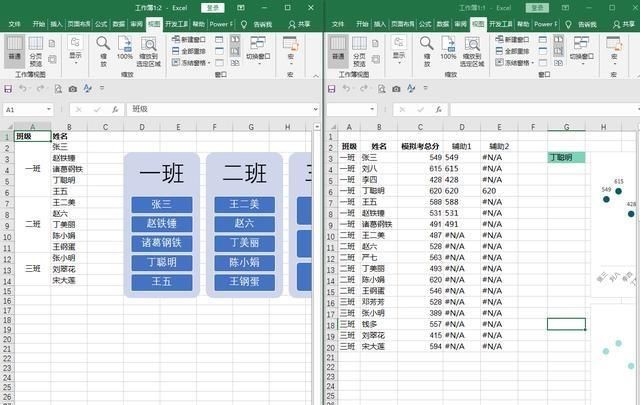Toggle 并排查看 side-by-side icon in left window
The image size is (640, 405).
235,40
